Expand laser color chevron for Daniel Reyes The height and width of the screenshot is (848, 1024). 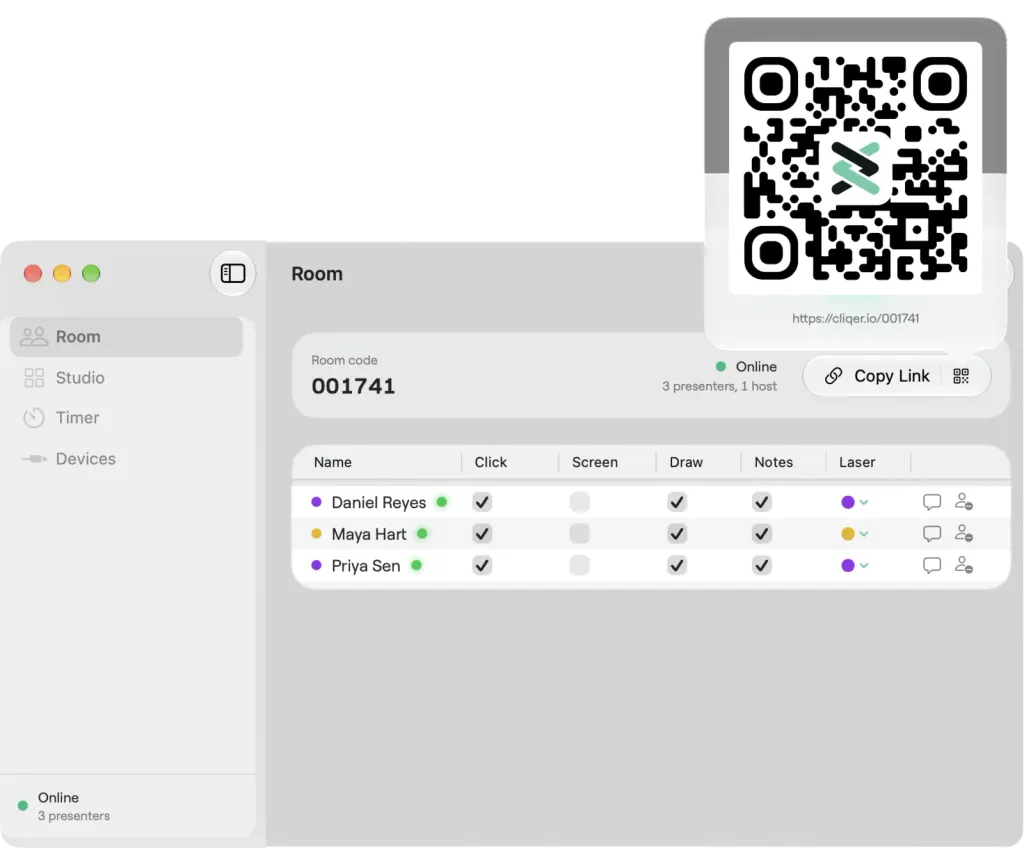[864, 502]
